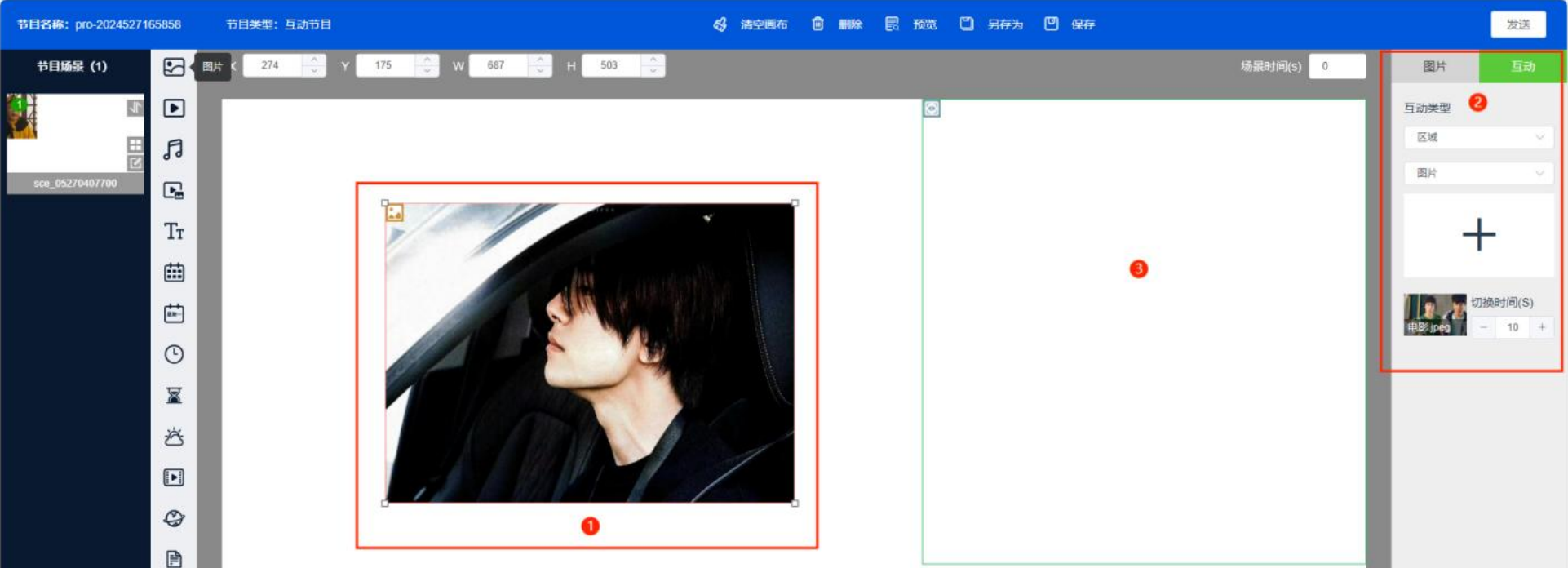Add a clock widget from sidebar

coord(174,354)
